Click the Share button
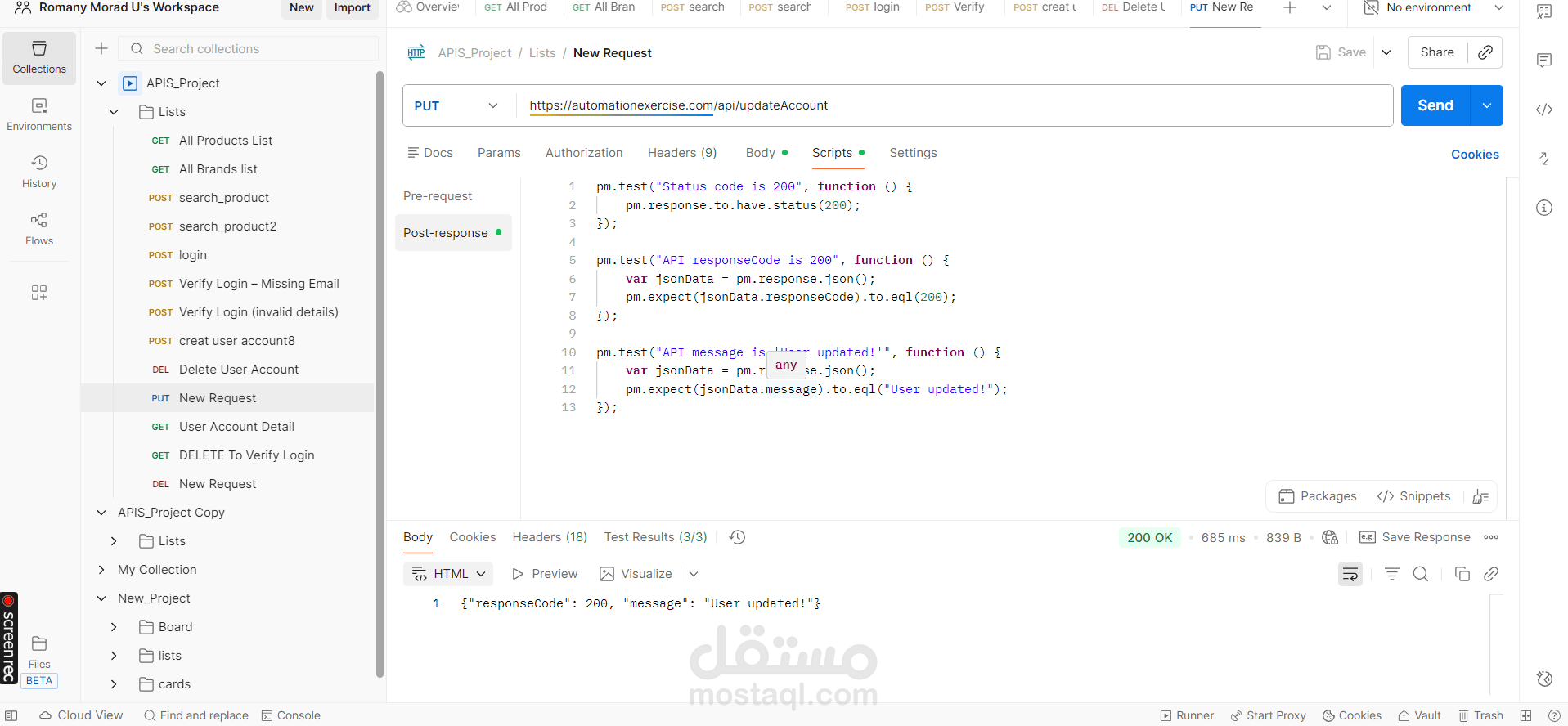 (1437, 52)
